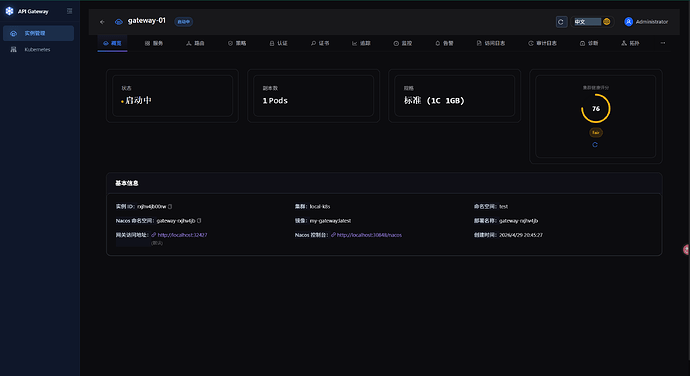Open link http://localhost:32427
The height and width of the screenshot is (376, 690).
pyautogui.click(x=182, y=235)
